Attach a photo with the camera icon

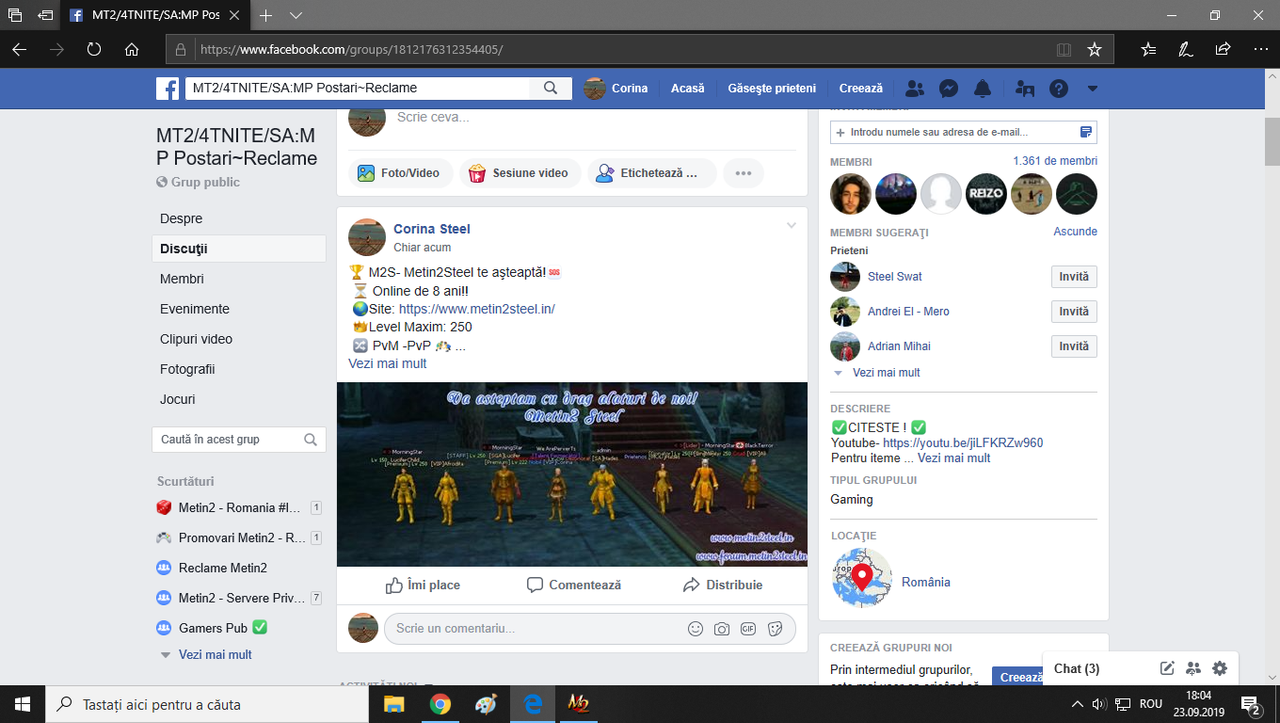tap(722, 629)
